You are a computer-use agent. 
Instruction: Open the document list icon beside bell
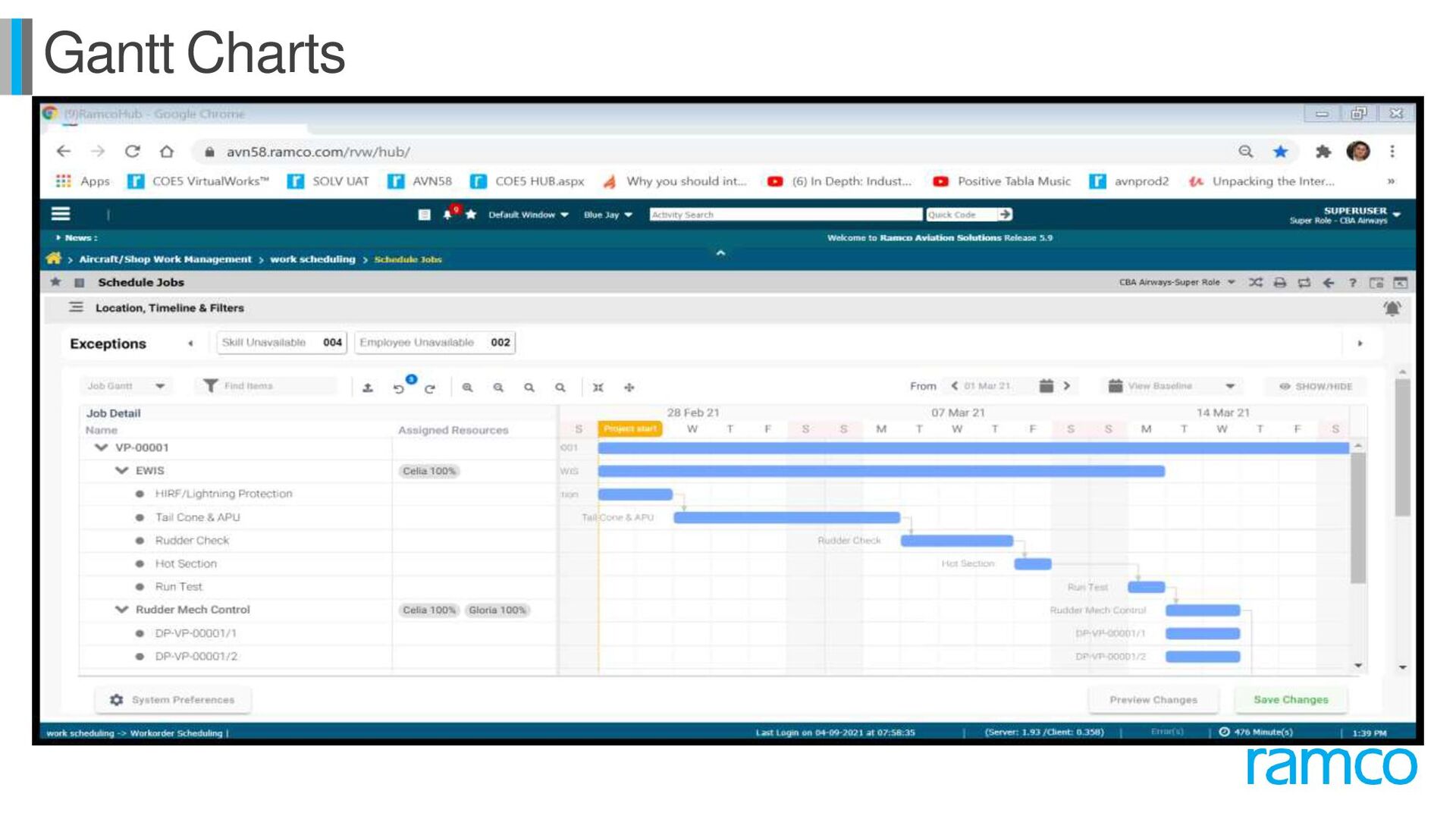coord(424,215)
